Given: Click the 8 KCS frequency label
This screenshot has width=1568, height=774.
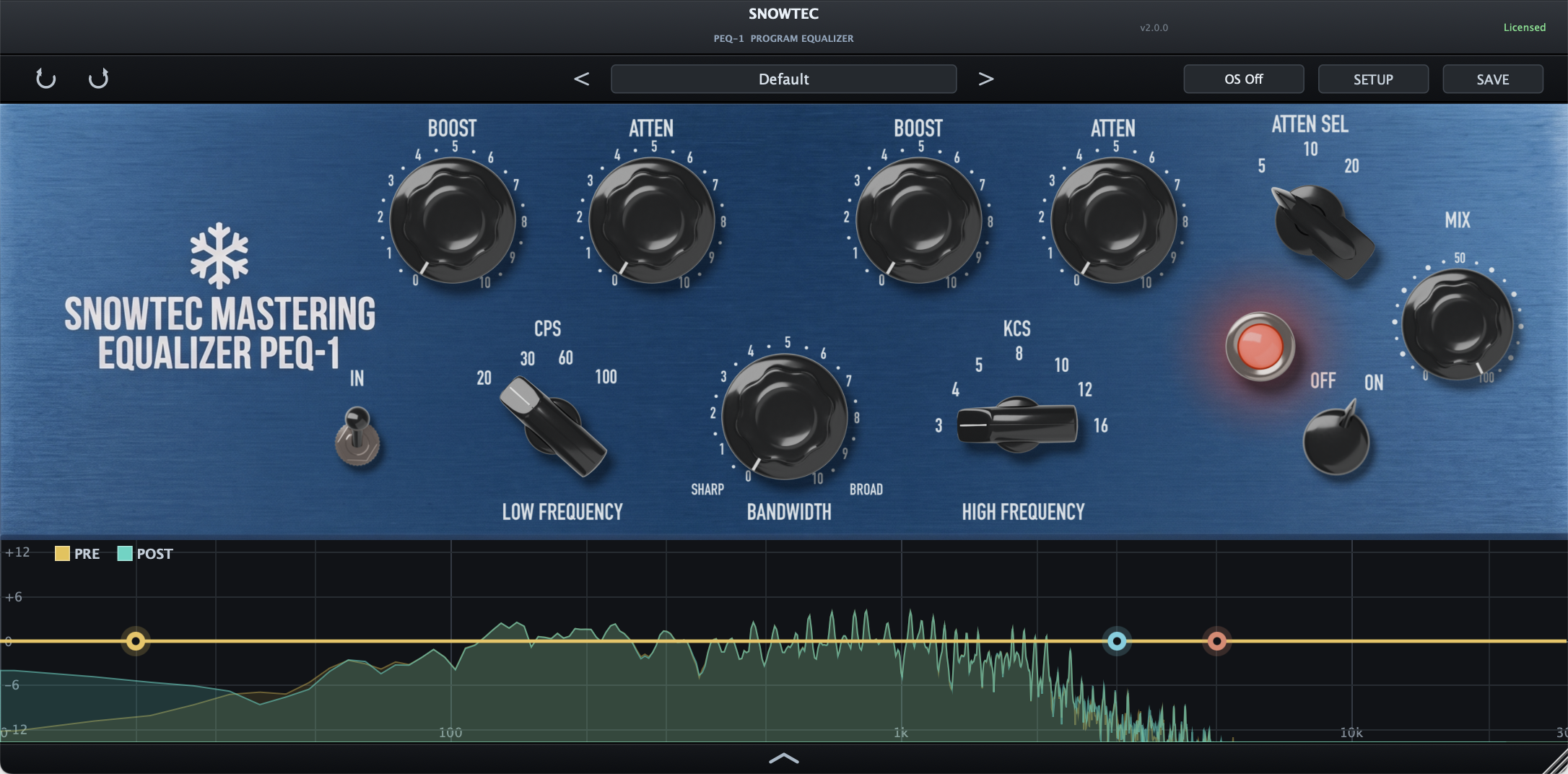Looking at the screenshot, I should click(x=1019, y=353).
